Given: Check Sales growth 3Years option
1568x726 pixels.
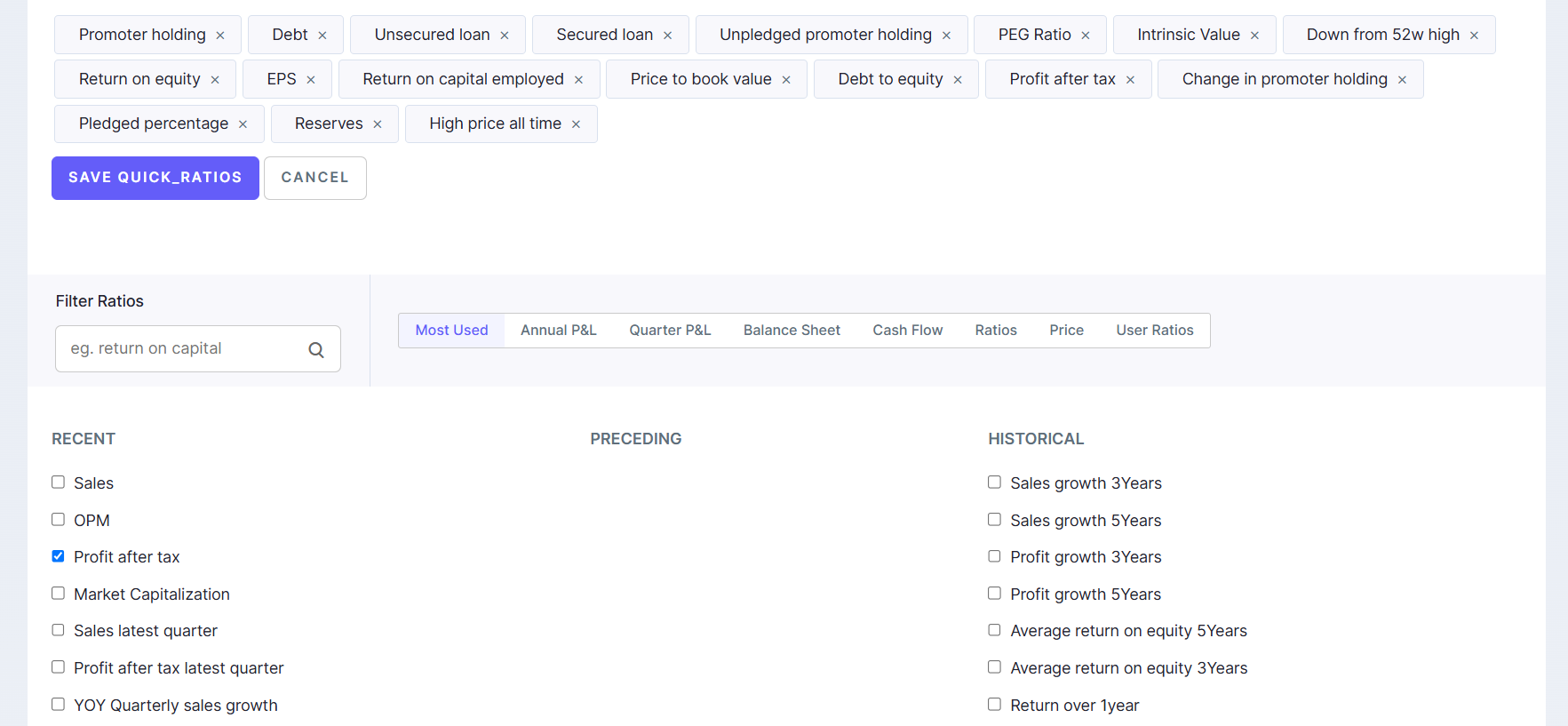Looking at the screenshot, I should pos(994,483).
